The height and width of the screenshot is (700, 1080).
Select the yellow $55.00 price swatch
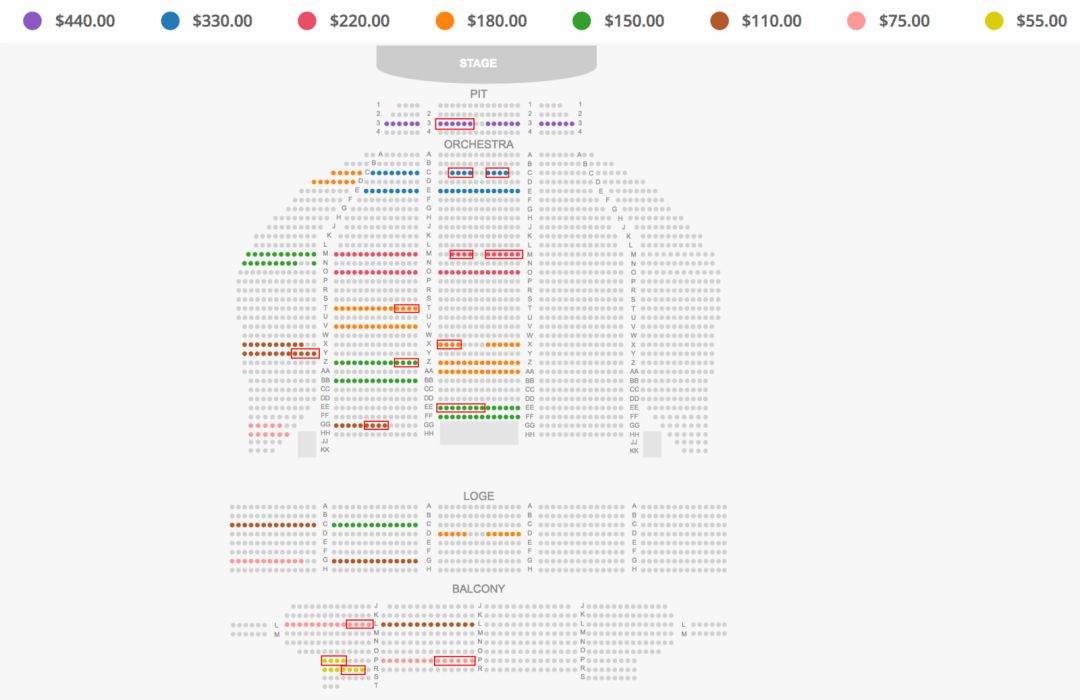(994, 21)
